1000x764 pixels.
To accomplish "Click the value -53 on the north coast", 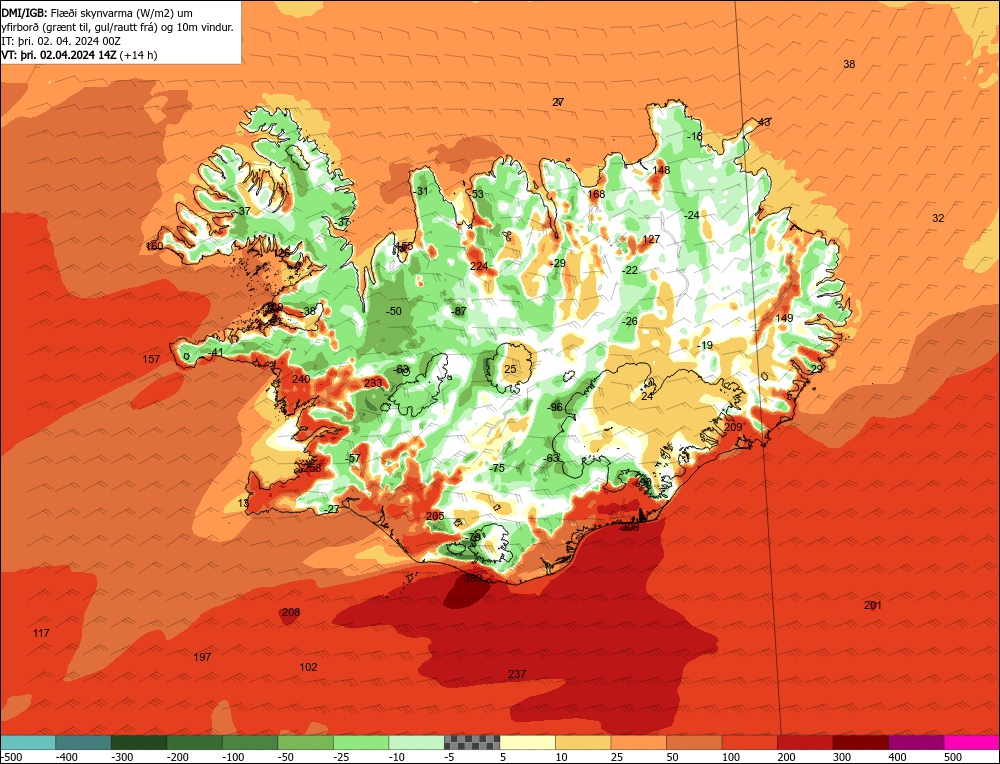I will [476, 195].
